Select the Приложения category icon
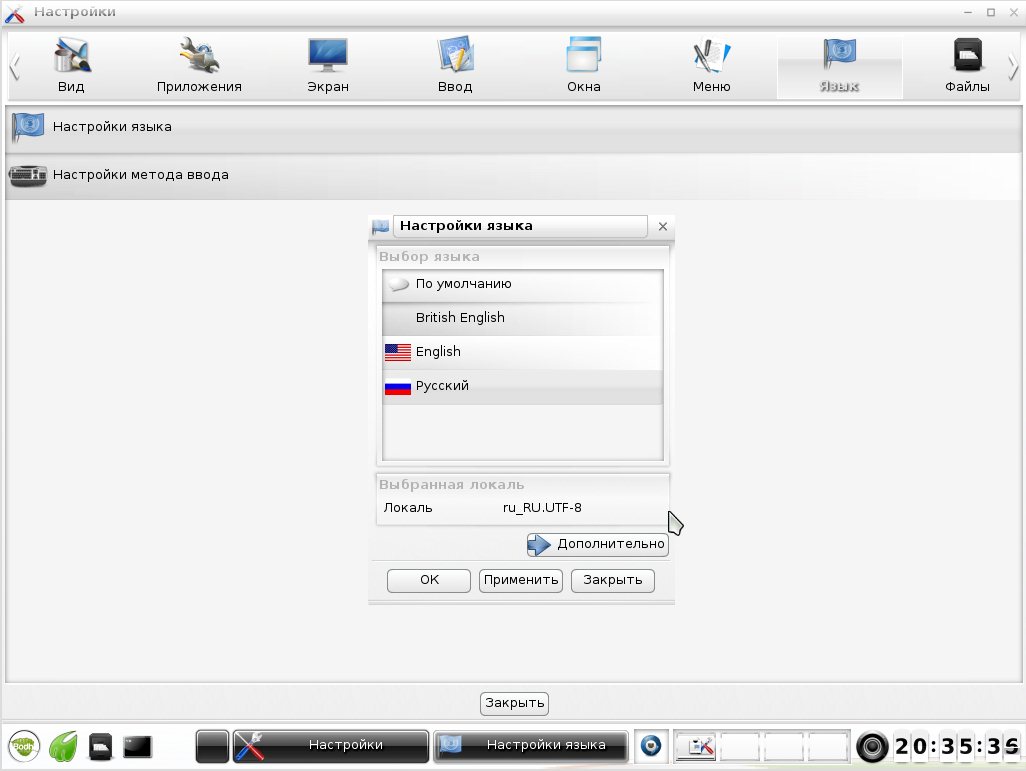 click(x=199, y=66)
